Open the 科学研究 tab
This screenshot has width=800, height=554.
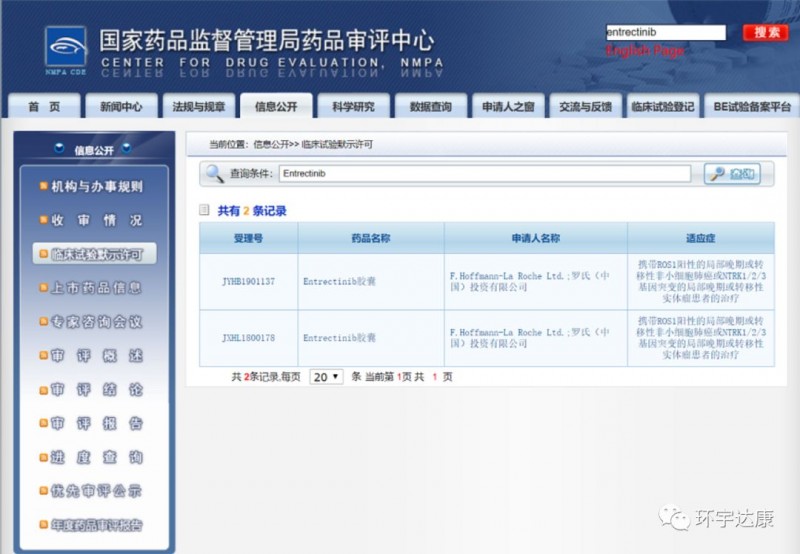(353, 106)
